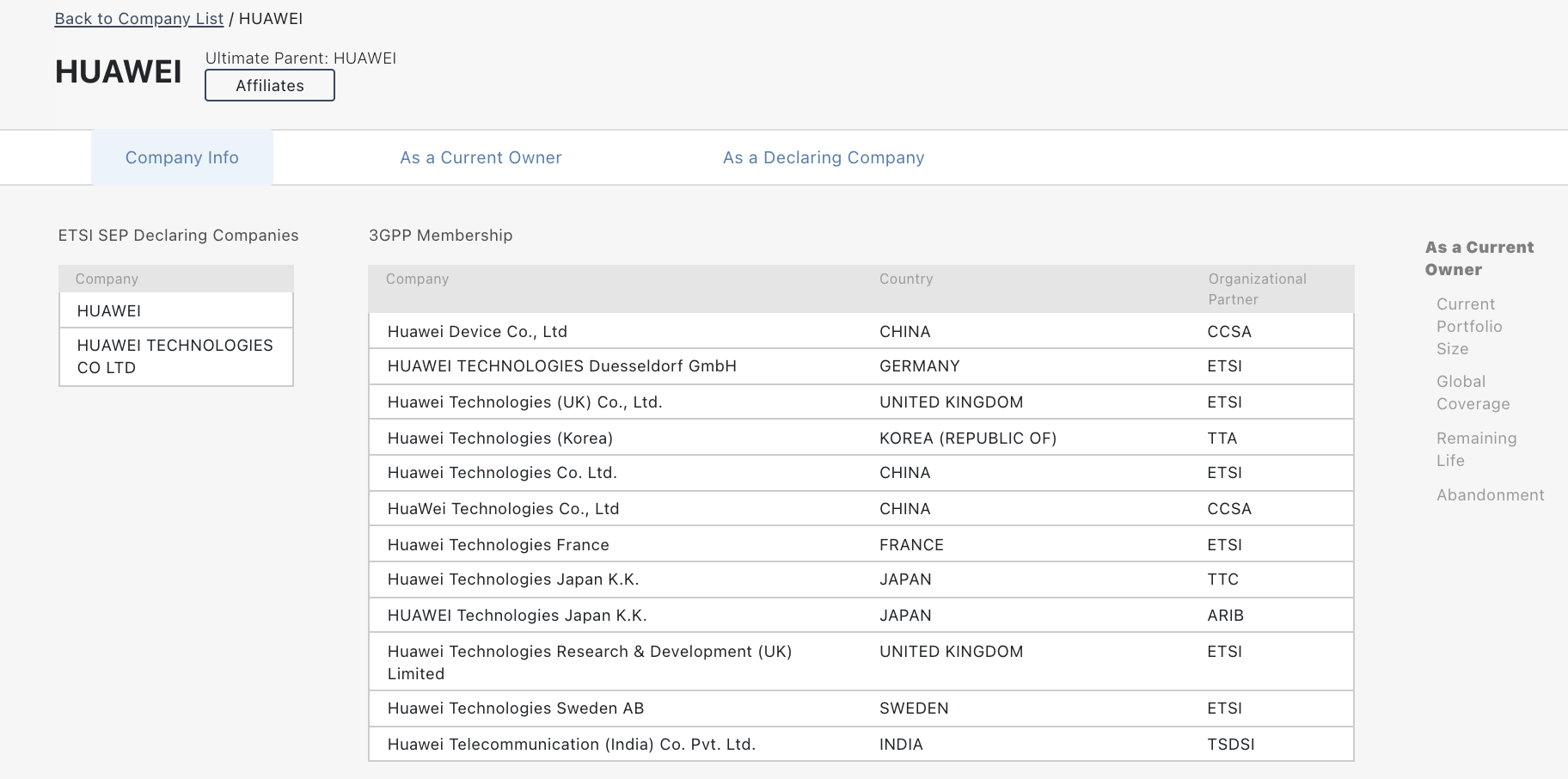This screenshot has height=779, width=1568.
Task: Click Ultimate Parent: HUAWEI text
Action: point(301,58)
